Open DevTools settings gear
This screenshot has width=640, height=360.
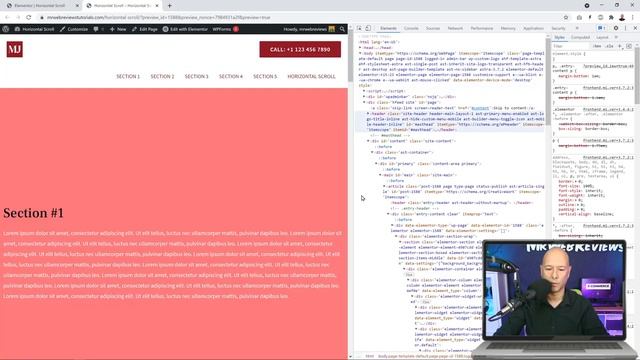[x=616, y=28]
